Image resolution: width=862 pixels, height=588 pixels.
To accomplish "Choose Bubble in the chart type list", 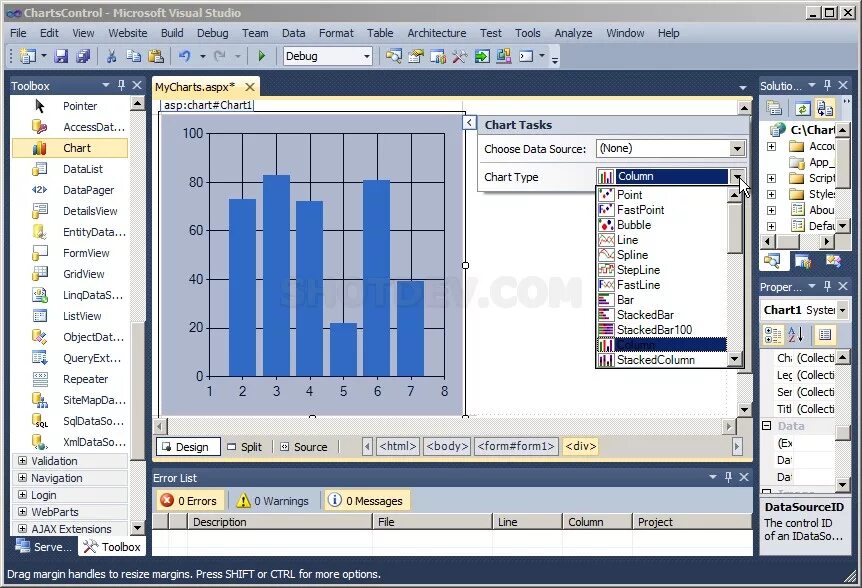I will click(662, 225).
